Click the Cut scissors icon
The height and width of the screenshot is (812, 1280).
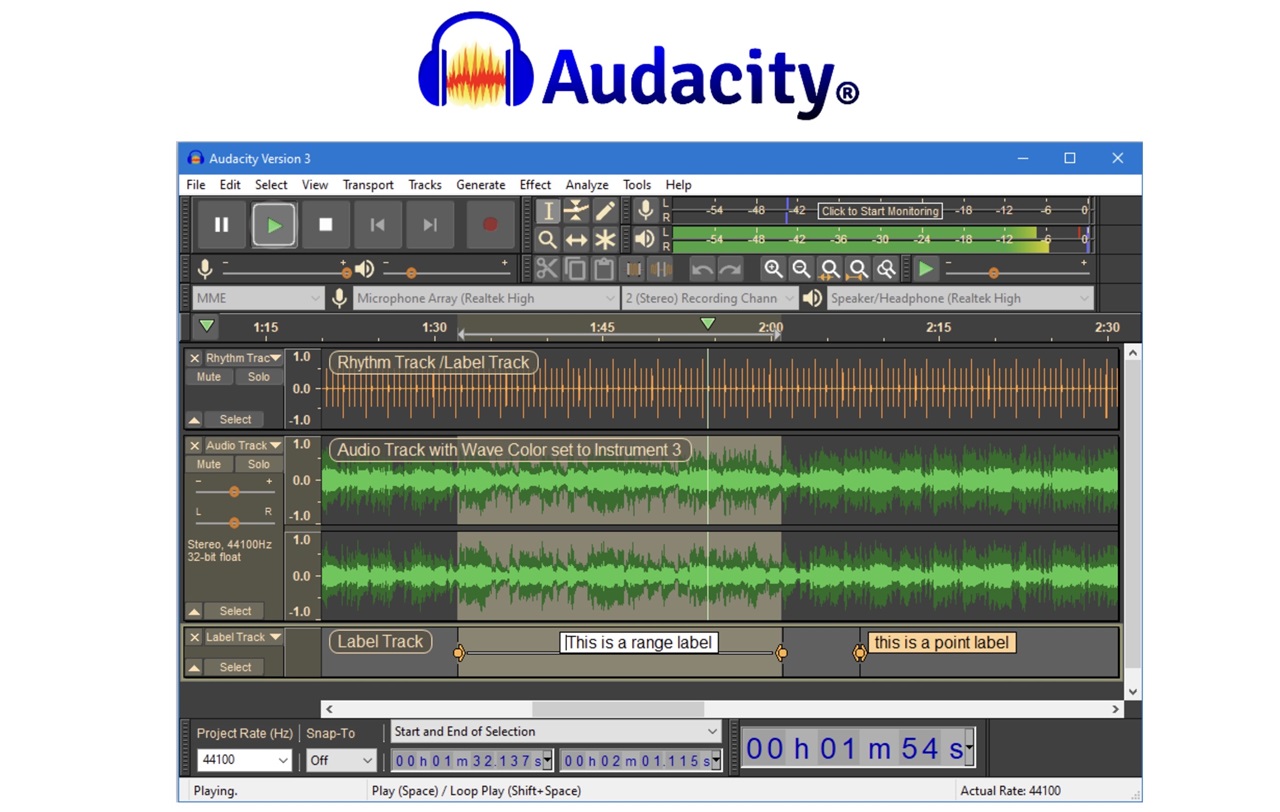546,269
